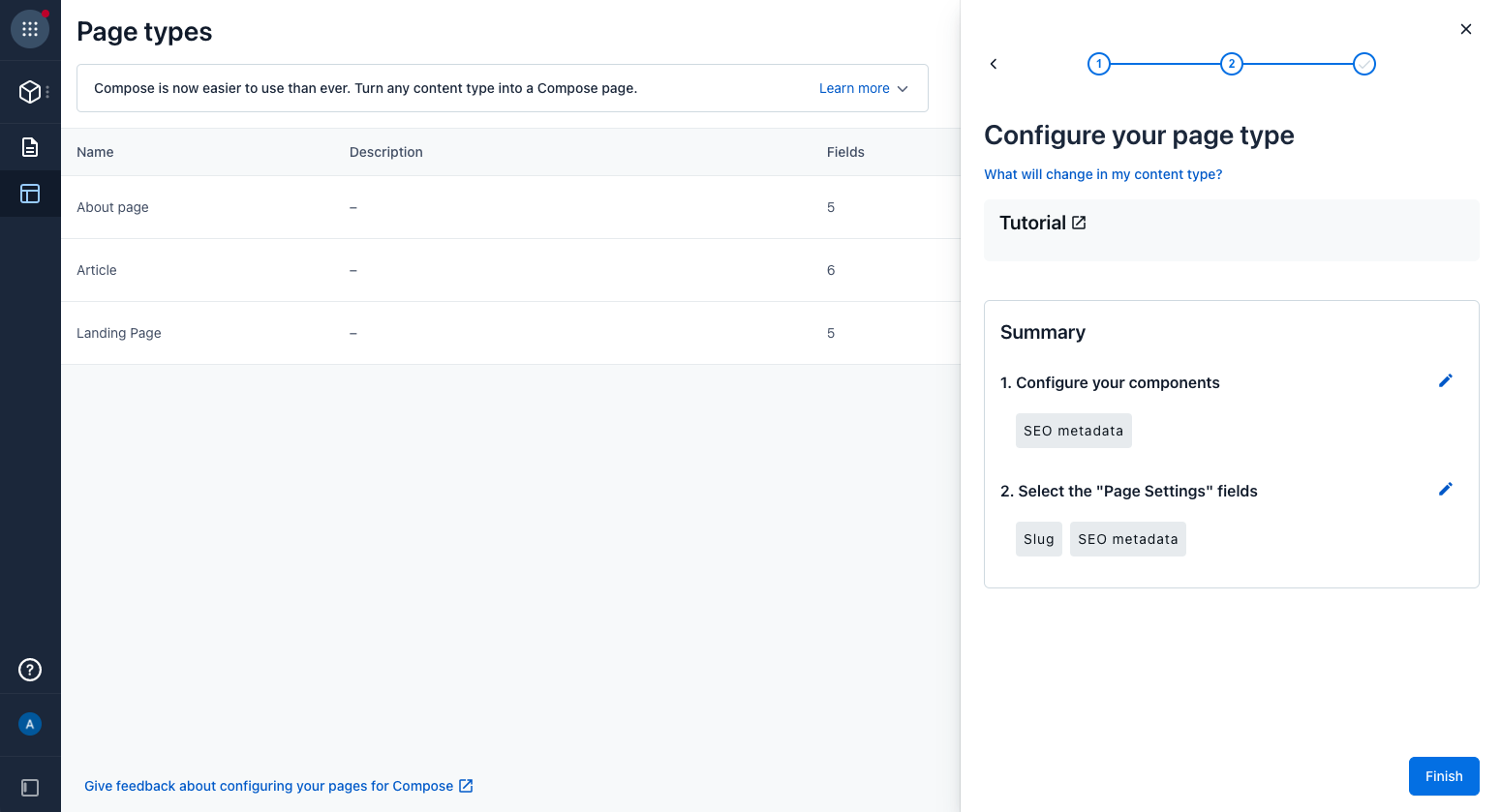Go back with the left chevron arrow

click(994, 64)
